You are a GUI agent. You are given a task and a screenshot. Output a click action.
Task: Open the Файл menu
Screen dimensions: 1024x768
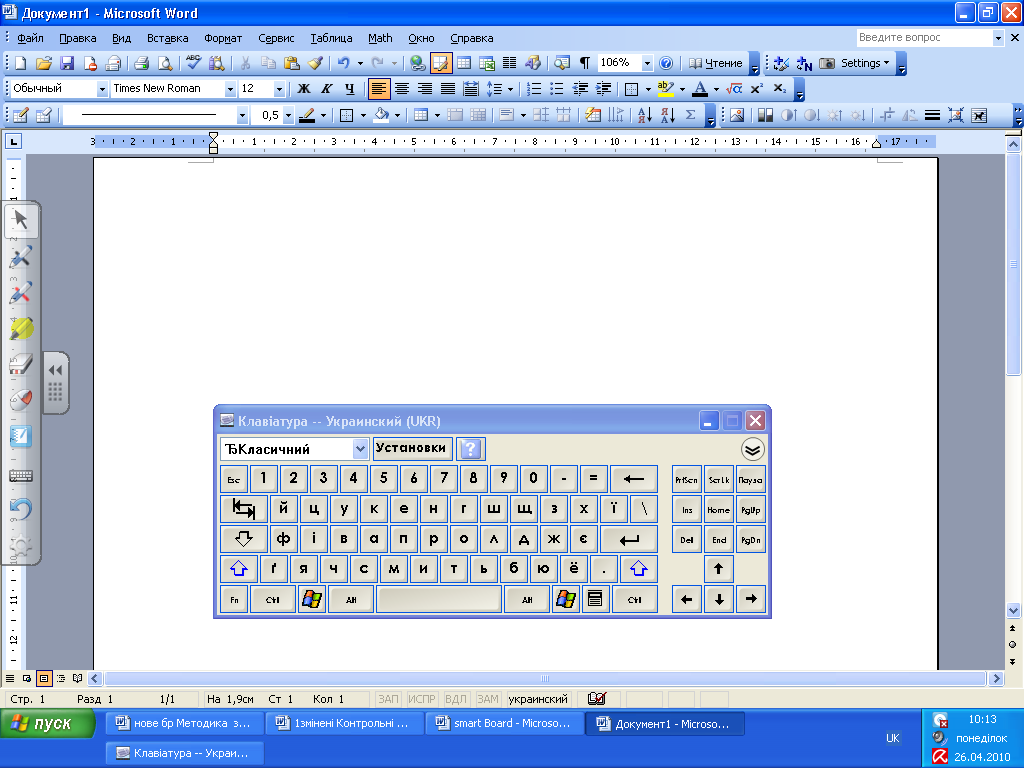[30, 38]
